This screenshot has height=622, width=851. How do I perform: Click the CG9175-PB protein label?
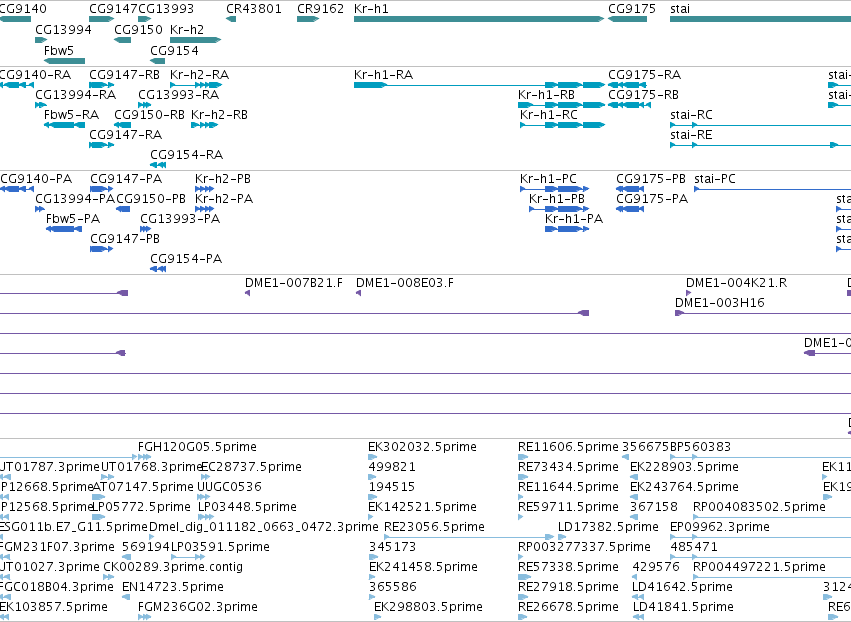pyautogui.click(x=651, y=179)
